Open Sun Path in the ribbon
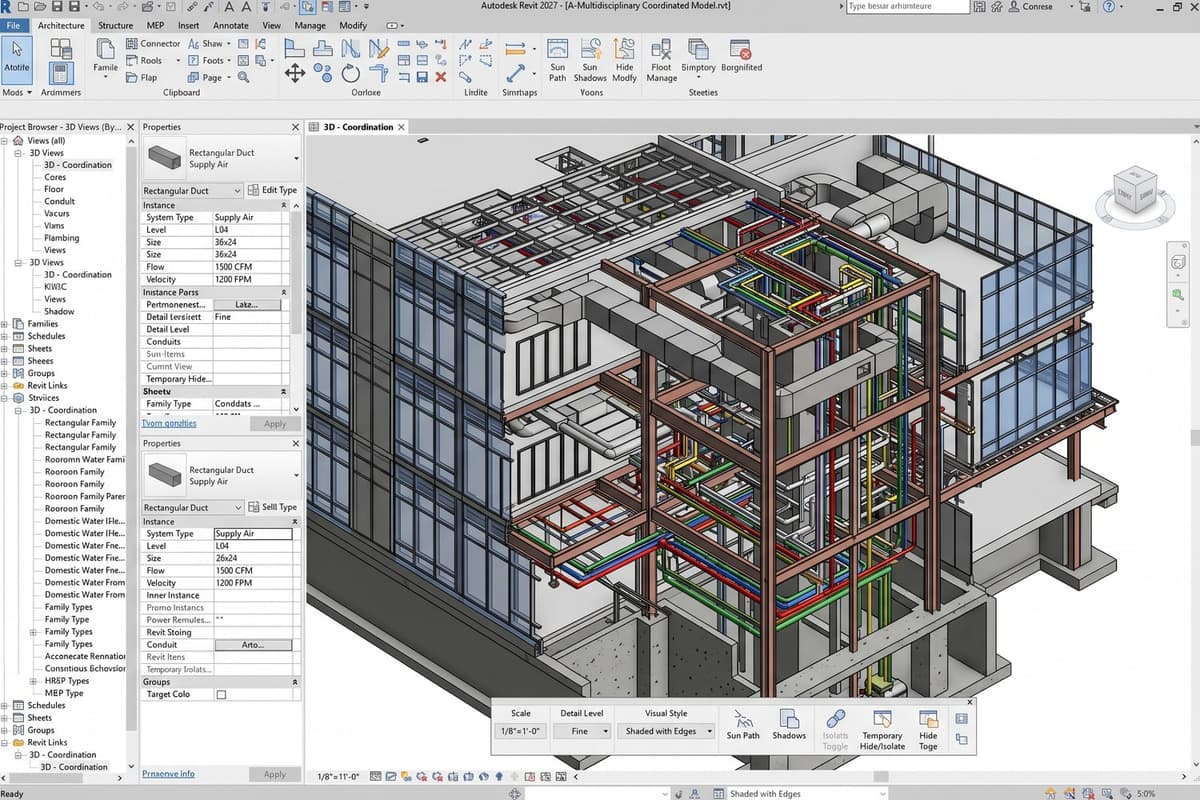Screen dimensions: 1200x800 pos(557,60)
